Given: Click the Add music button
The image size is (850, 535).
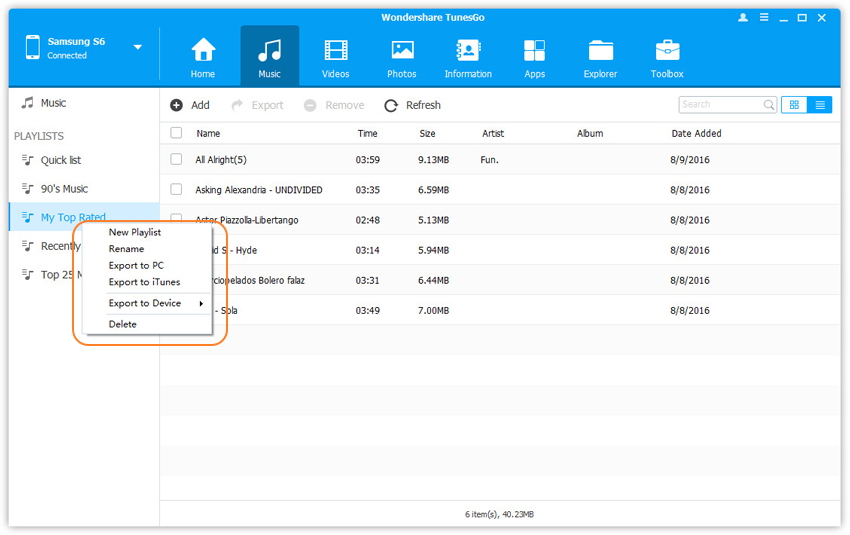Looking at the screenshot, I should [190, 105].
